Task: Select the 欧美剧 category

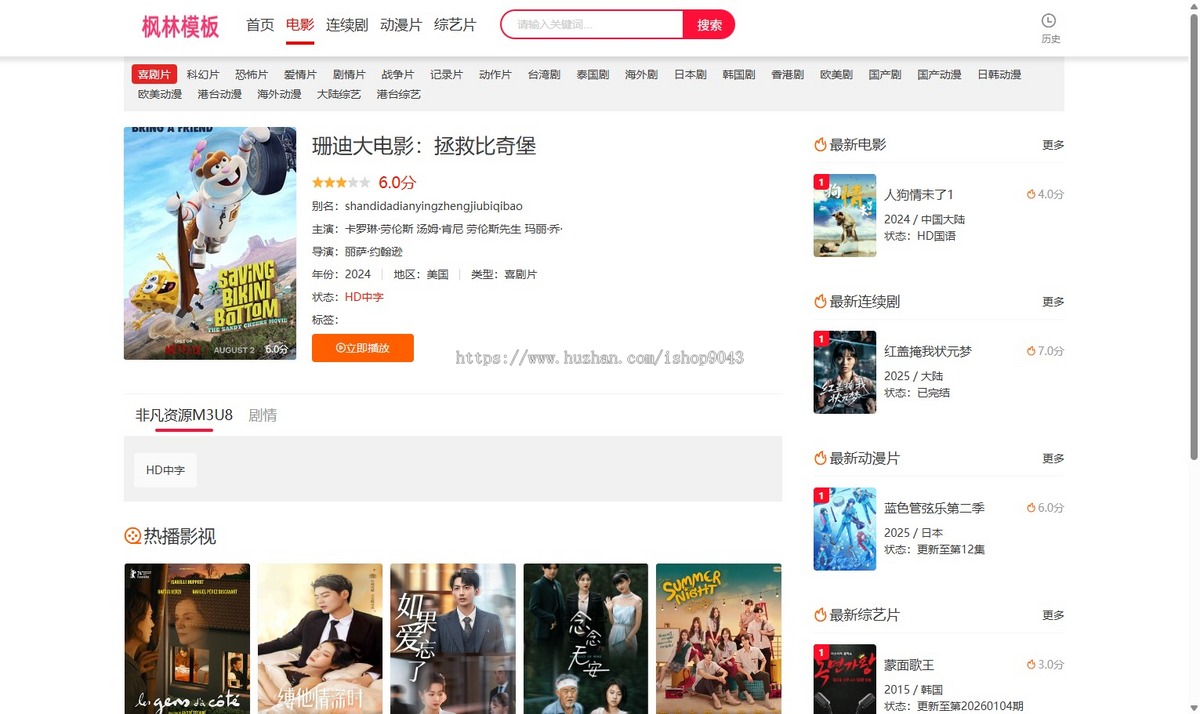Action: click(x=836, y=75)
